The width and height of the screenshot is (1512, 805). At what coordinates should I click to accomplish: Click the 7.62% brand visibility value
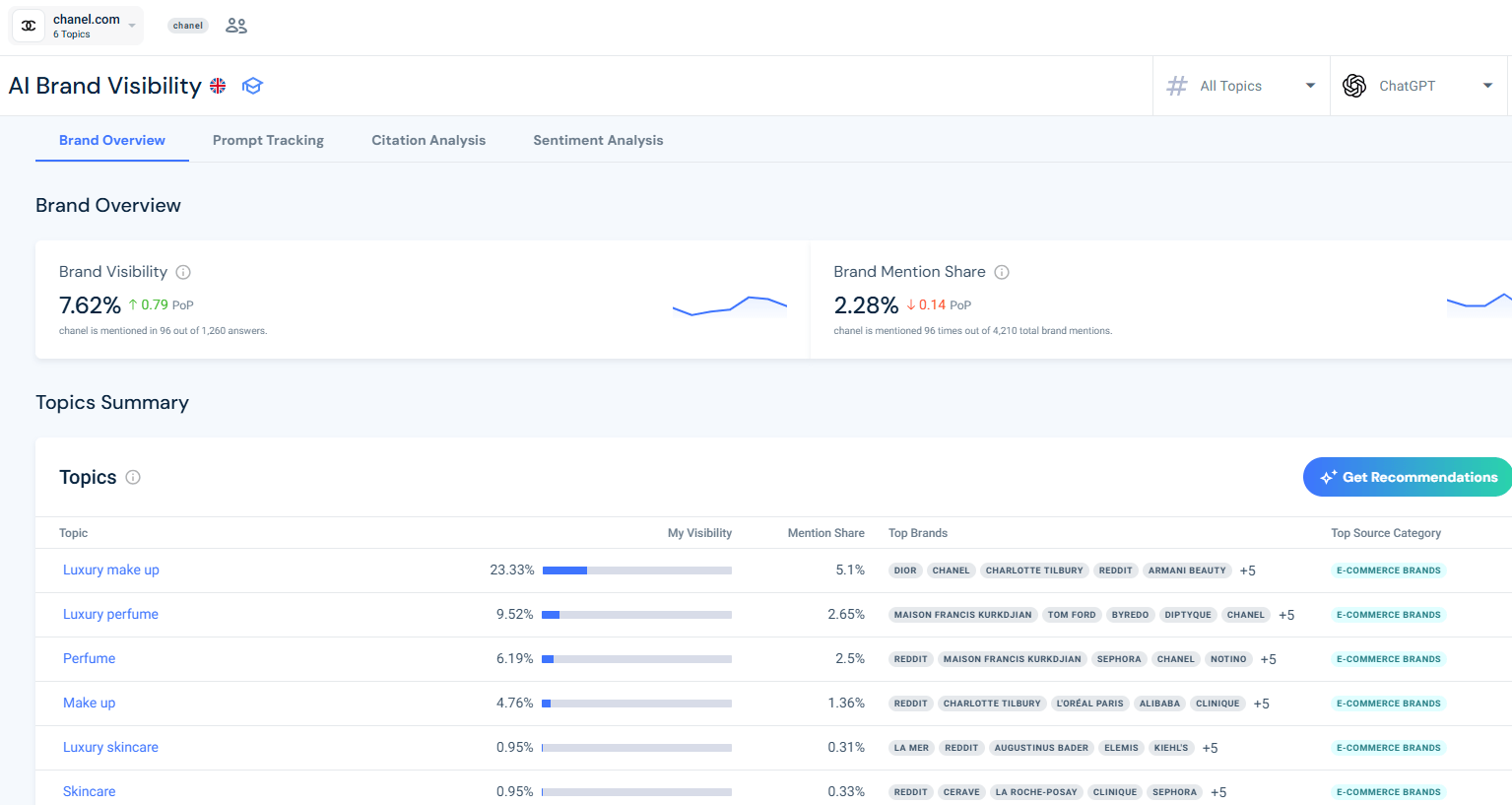tap(90, 305)
